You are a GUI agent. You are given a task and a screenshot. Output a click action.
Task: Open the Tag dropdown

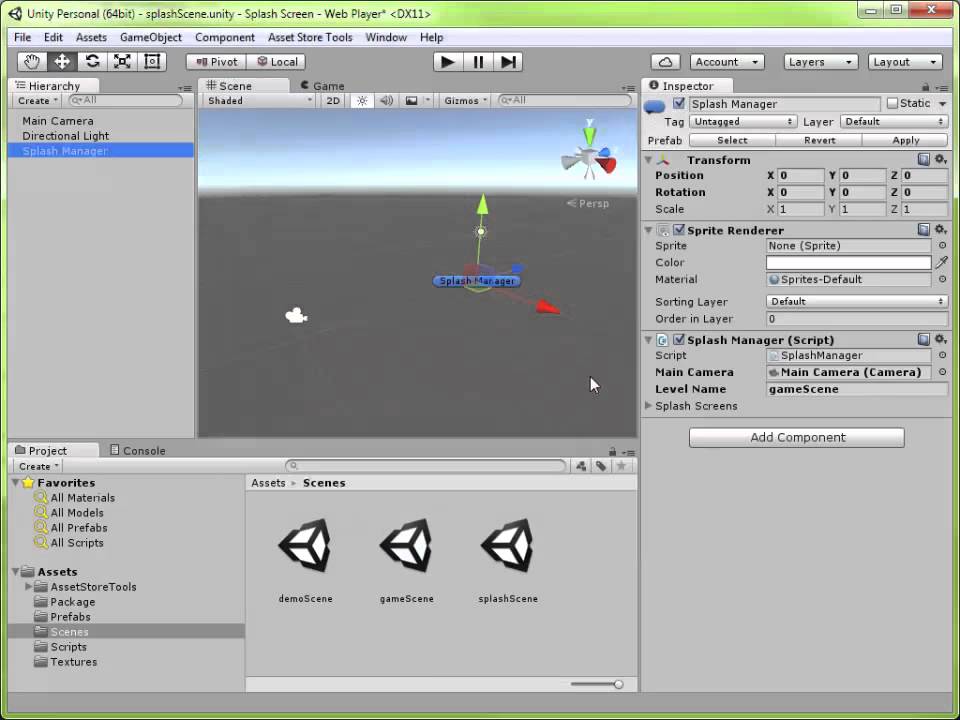[x=743, y=121]
